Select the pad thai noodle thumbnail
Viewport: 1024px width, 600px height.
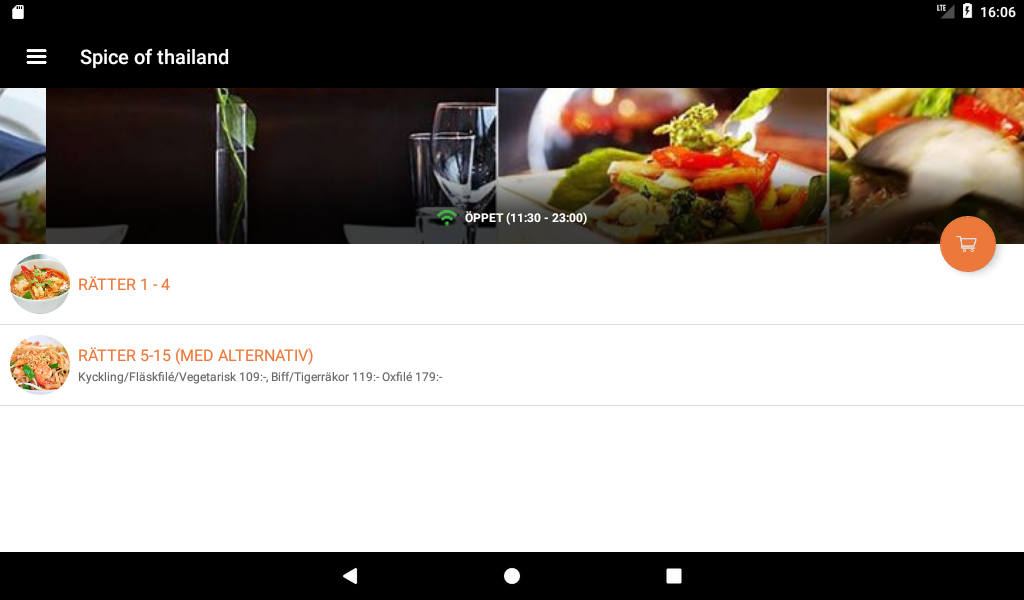[40, 365]
